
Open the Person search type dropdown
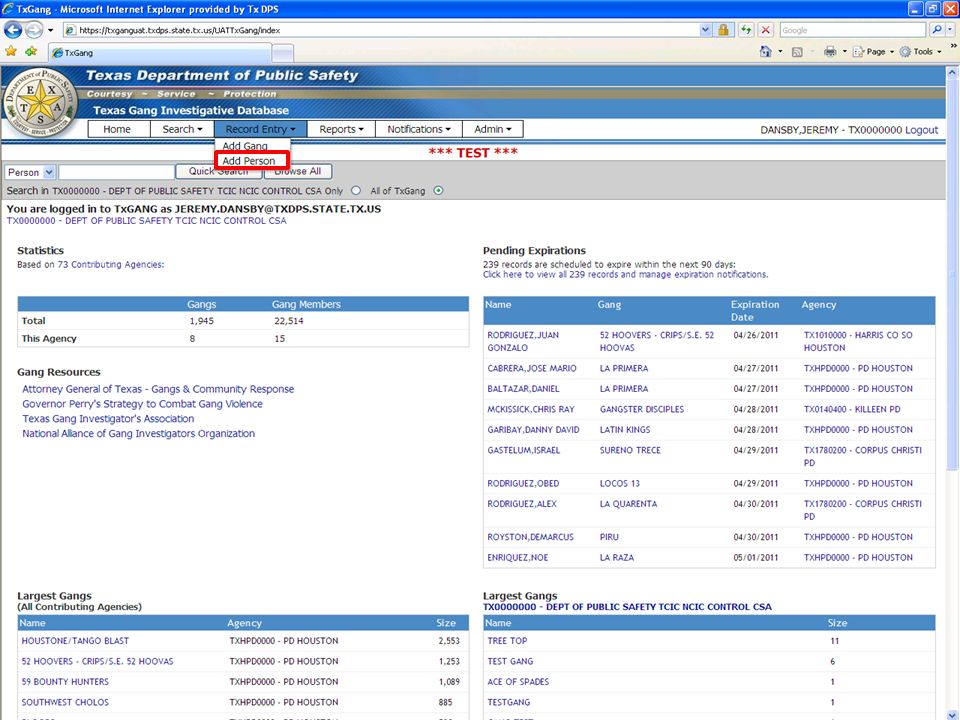pyautogui.click(x=30, y=172)
